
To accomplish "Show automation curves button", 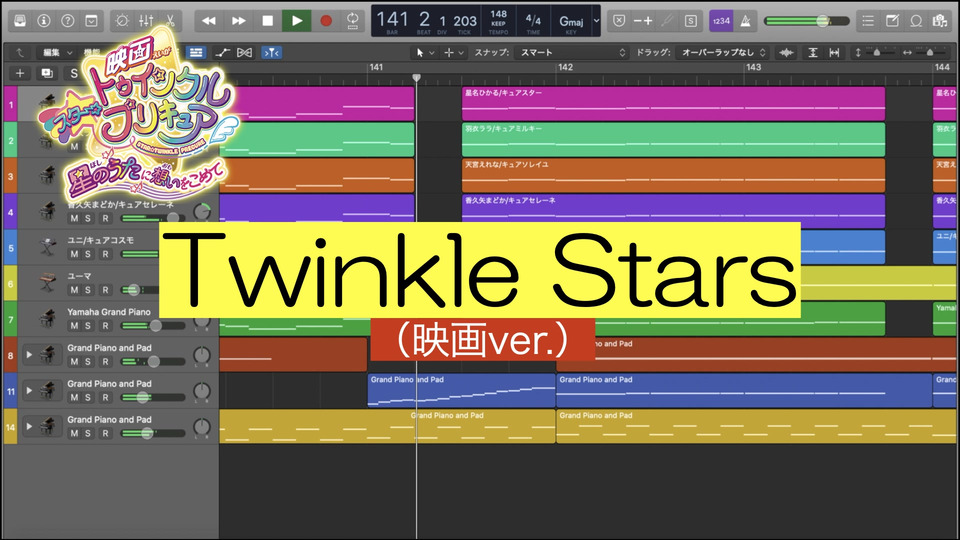I will tap(222, 53).
